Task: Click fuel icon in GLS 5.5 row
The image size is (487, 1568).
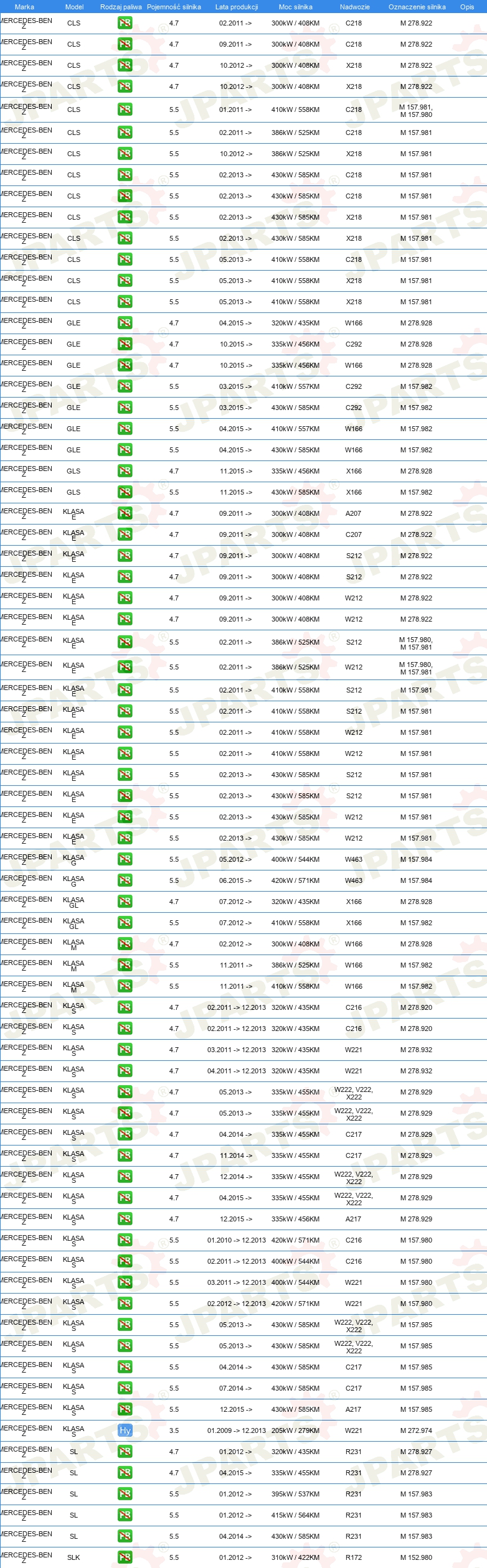Action: [125, 492]
